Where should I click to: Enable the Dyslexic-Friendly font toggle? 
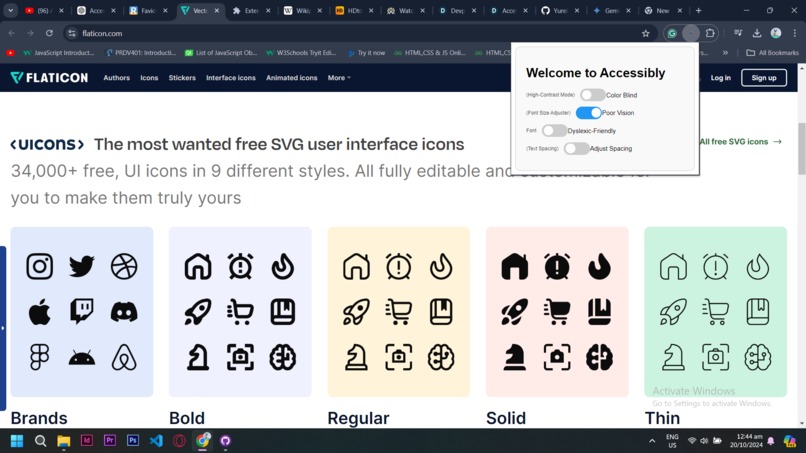tap(554, 131)
